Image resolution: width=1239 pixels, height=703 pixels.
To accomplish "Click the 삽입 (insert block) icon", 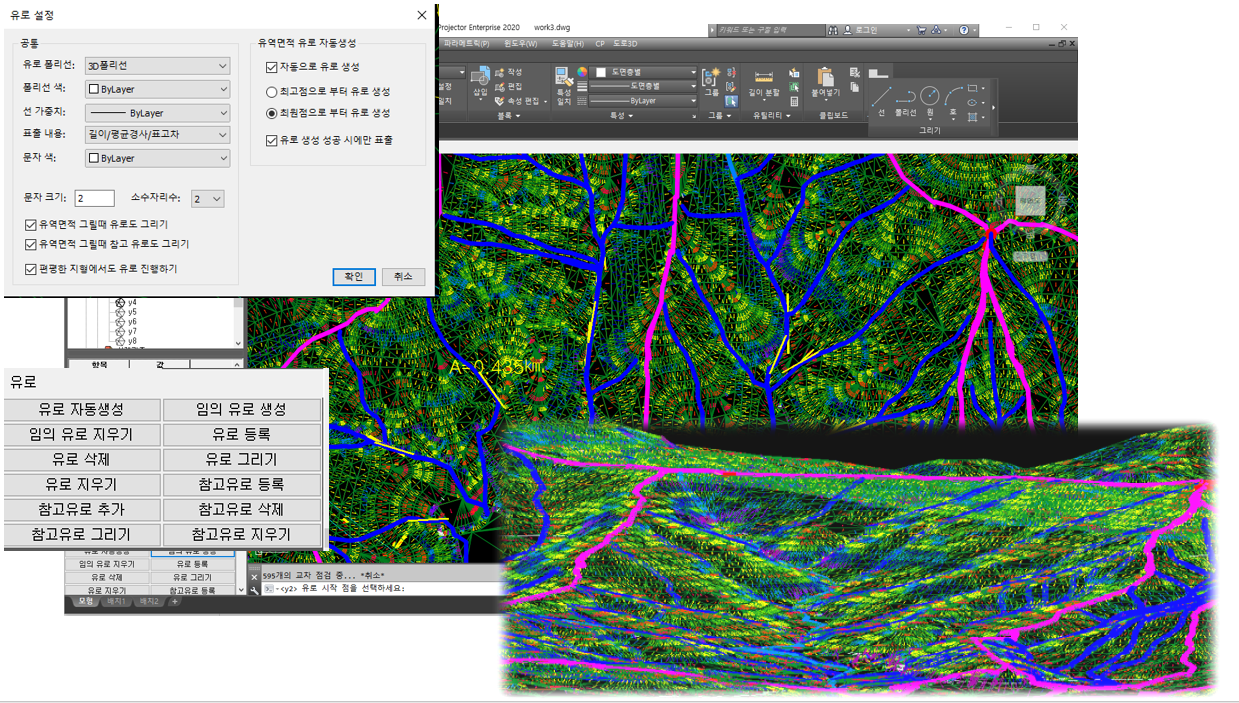I will [x=480, y=77].
